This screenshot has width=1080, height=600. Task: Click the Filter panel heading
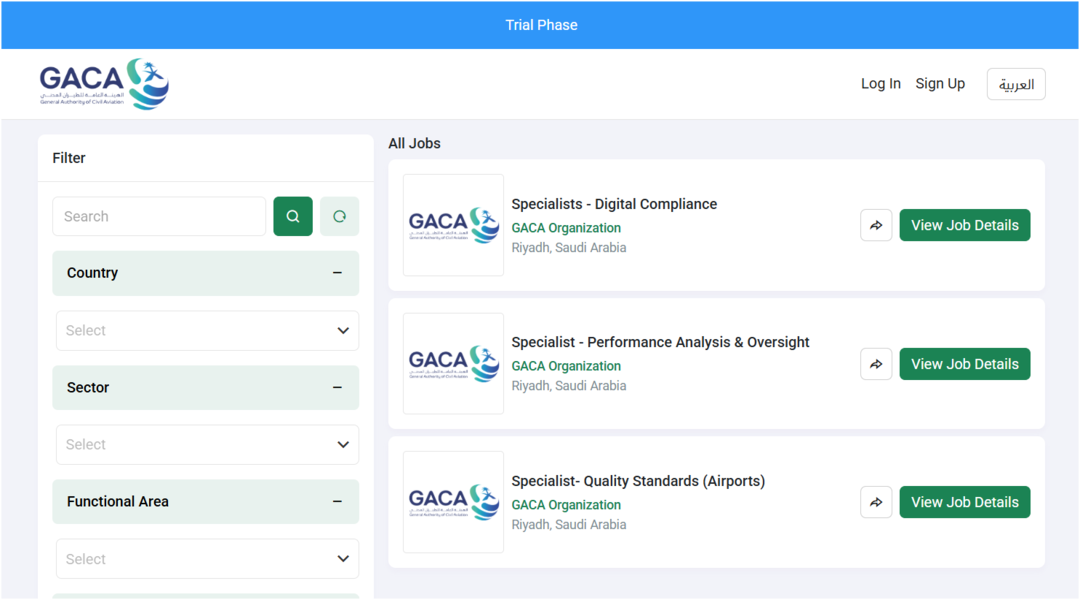point(69,158)
